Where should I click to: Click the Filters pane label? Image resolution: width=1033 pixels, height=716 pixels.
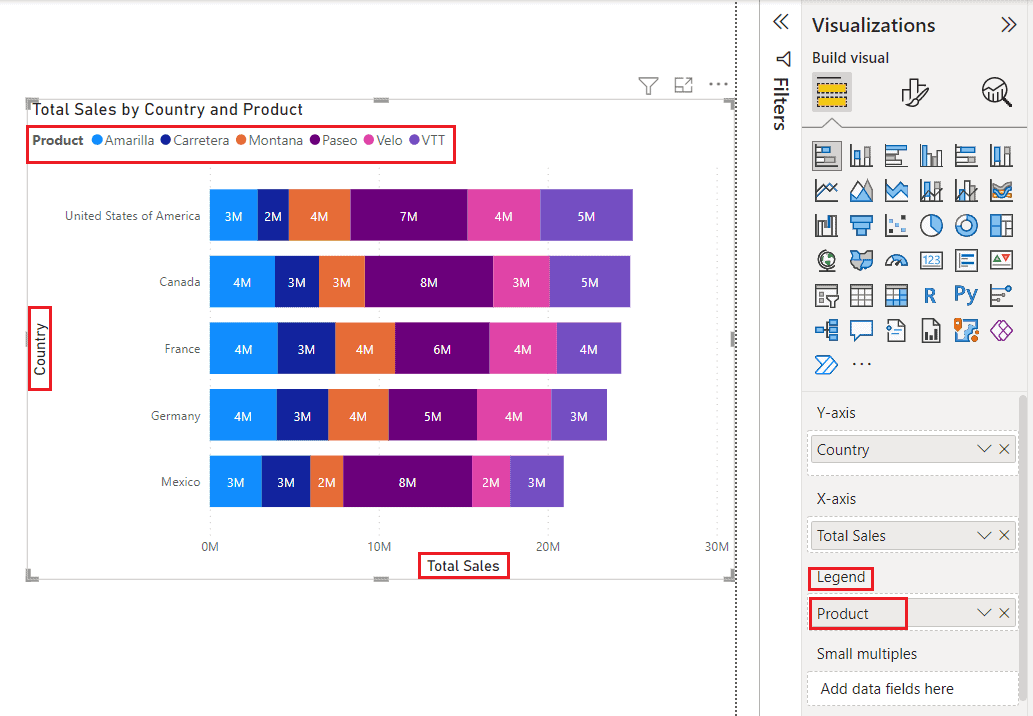(x=781, y=103)
